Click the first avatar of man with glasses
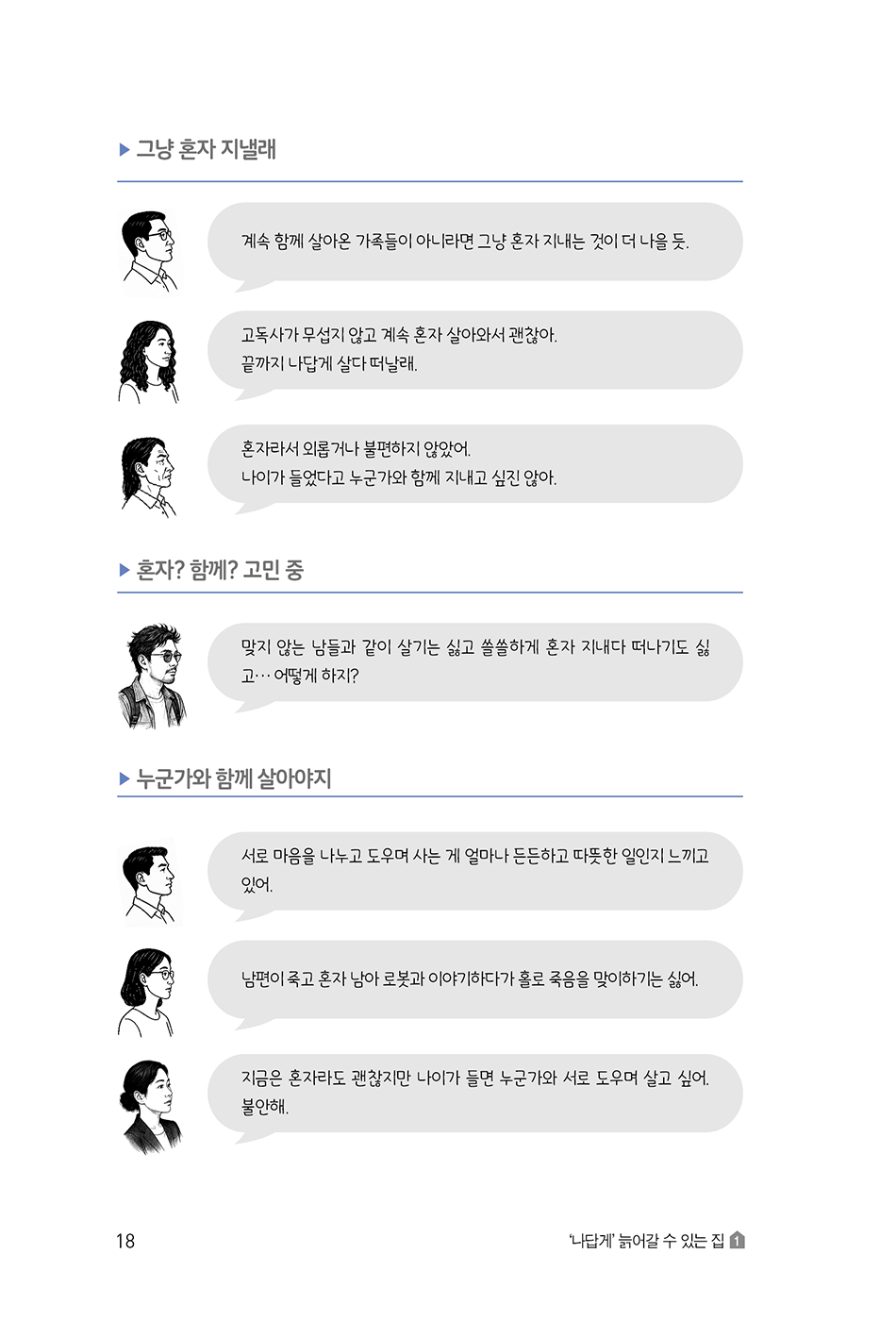The image size is (896, 1321). [x=149, y=251]
